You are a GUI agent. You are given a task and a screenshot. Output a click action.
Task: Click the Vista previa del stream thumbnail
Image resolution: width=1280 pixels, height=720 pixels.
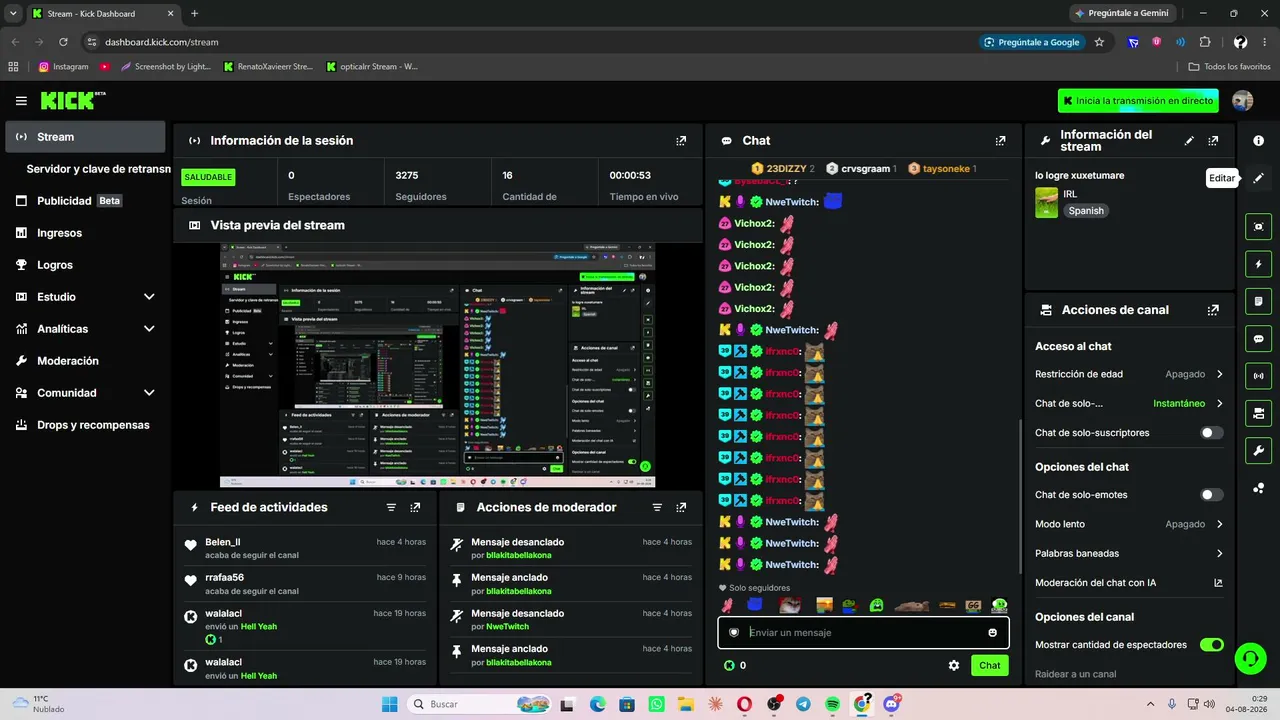coord(437,365)
